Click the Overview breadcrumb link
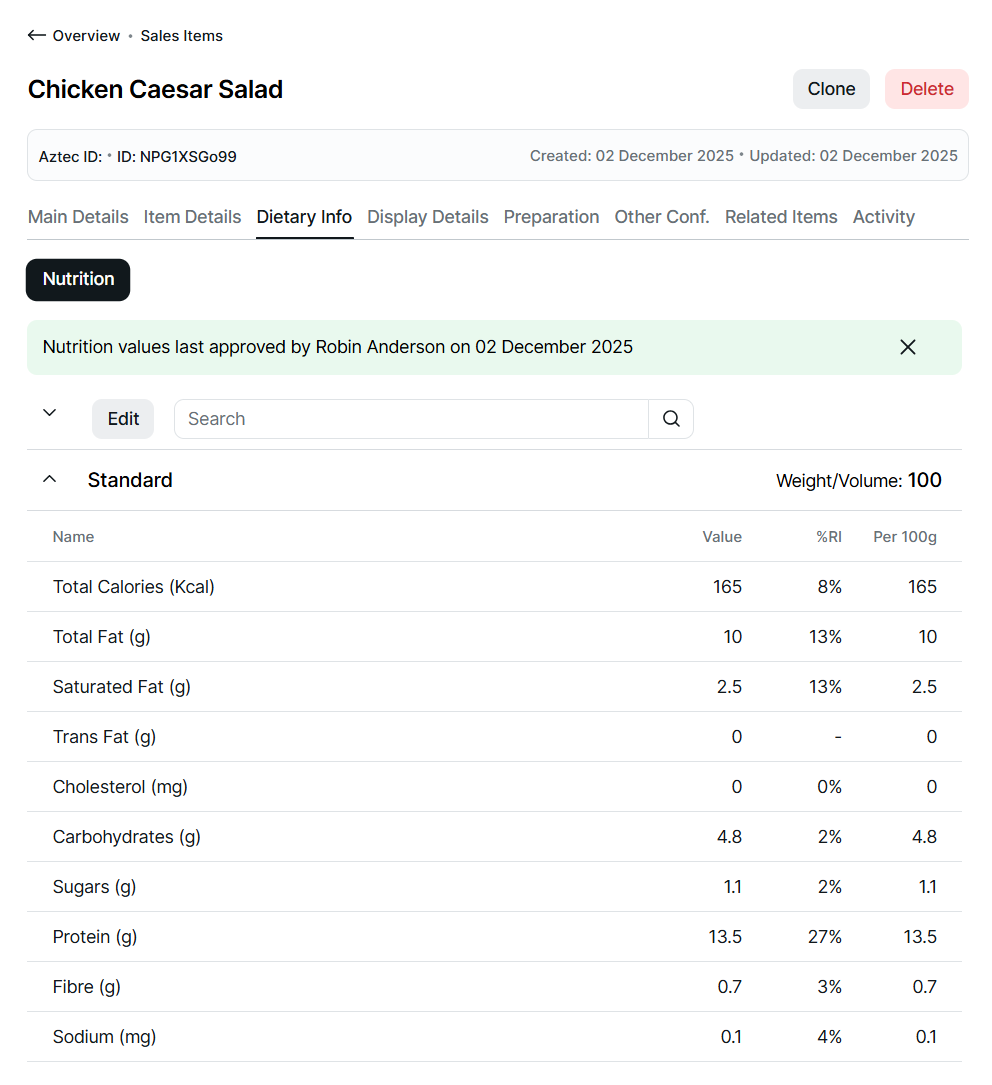The image size is (992, 1085). pos(86,36)
